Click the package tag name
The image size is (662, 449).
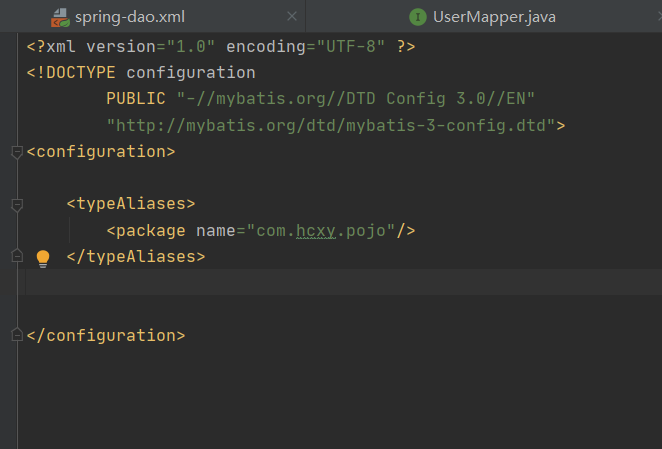[x=151, y=231]
